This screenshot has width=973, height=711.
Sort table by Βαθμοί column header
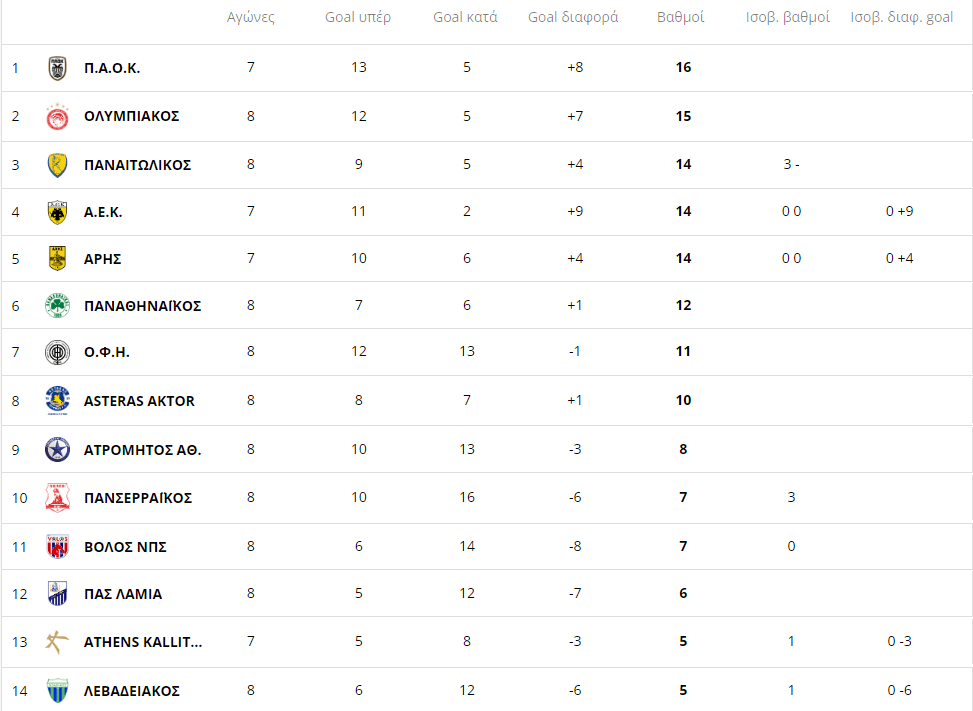[681, 18]
